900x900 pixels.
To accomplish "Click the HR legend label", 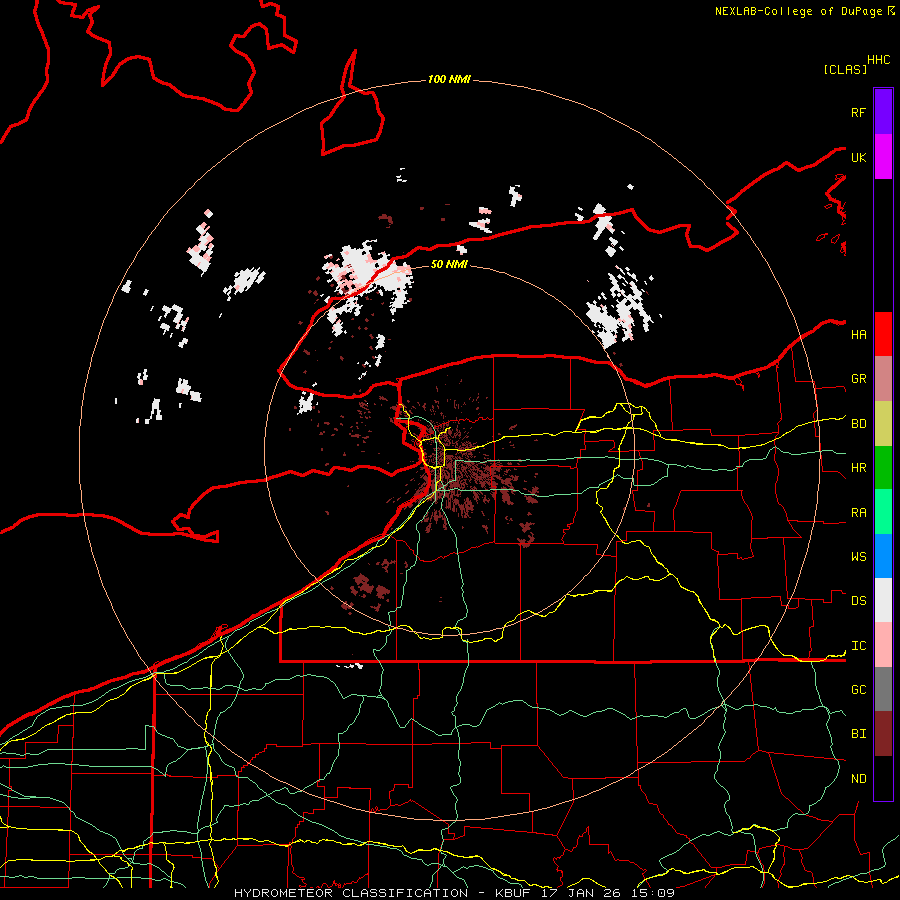I will (x=858, y=468).
